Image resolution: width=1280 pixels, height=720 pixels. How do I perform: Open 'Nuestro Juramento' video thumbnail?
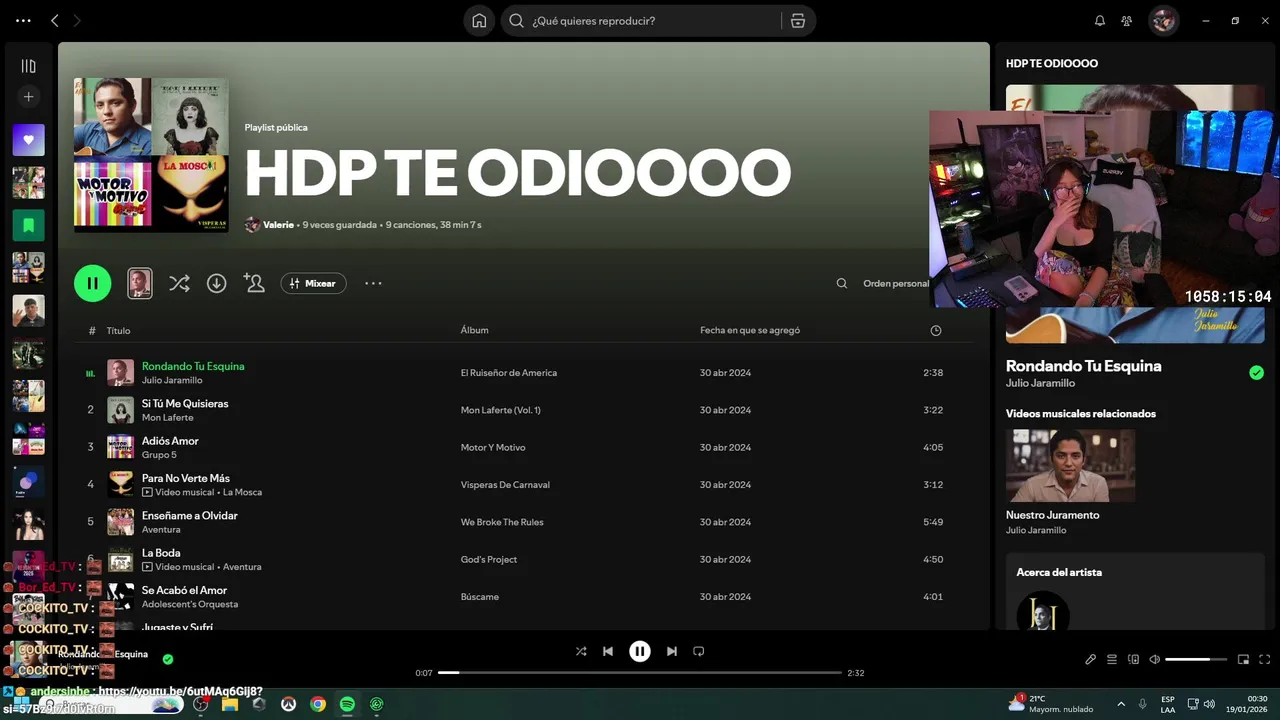(1070, 466)
